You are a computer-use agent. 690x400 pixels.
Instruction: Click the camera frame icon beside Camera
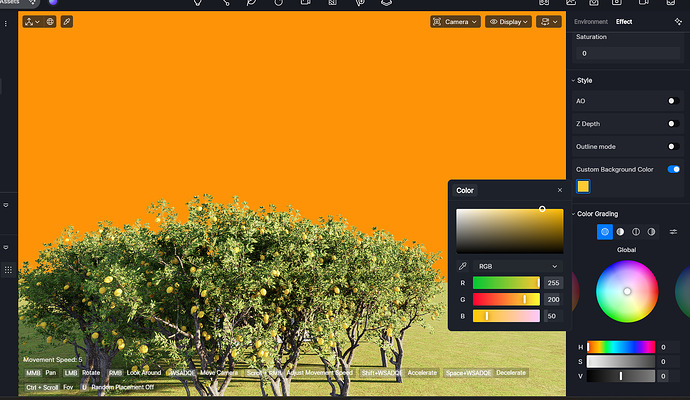tap(437, 22)
